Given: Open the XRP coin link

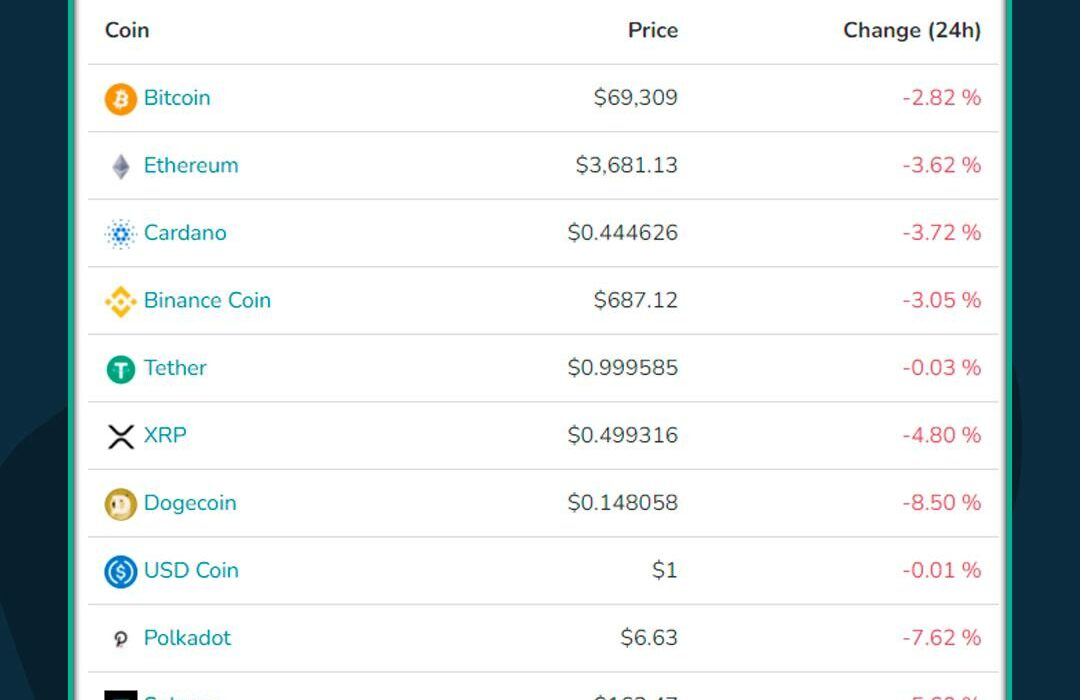Looking at the screenshot, I should (165, 435).
